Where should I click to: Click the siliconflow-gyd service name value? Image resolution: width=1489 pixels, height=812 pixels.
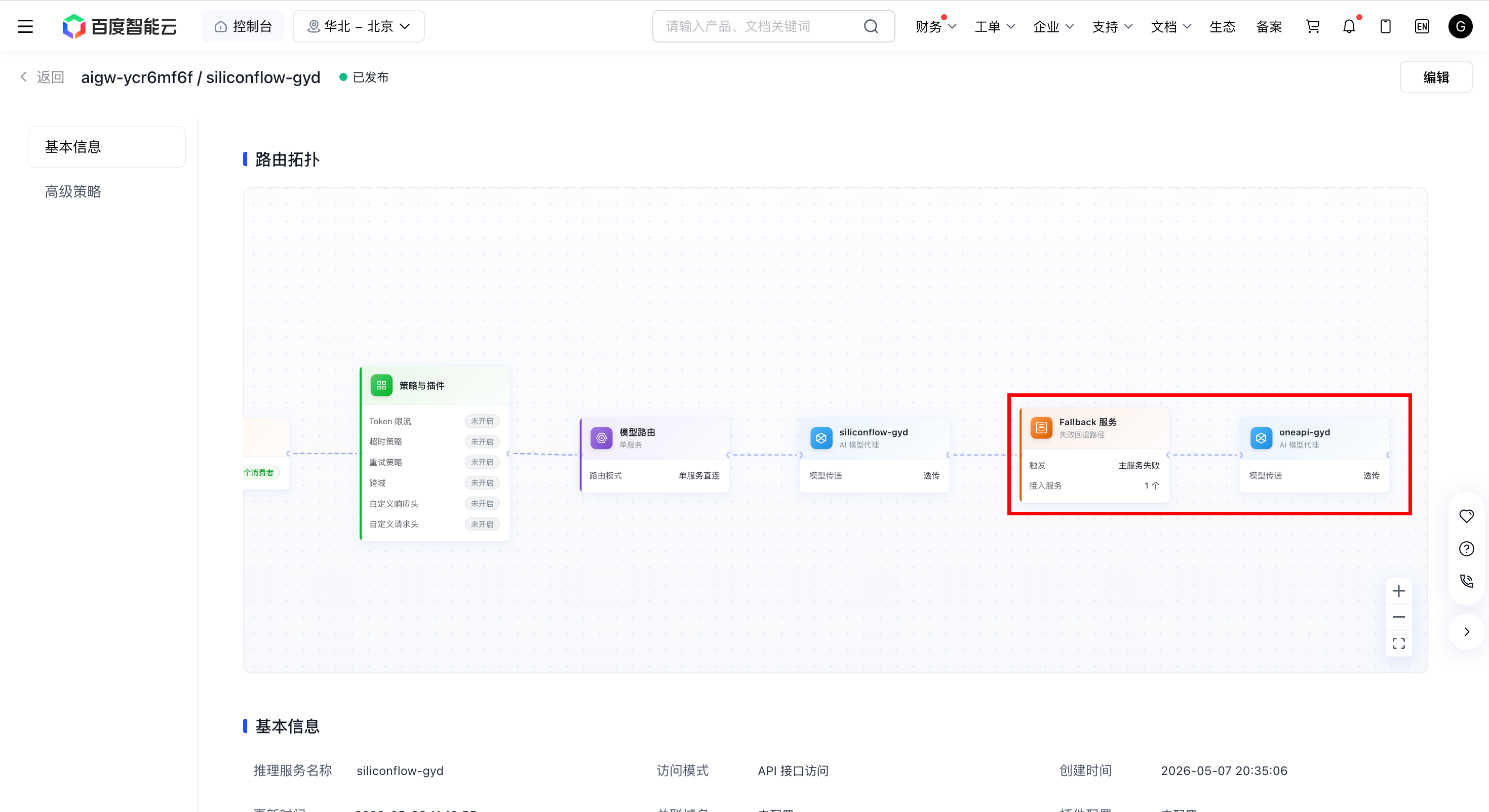tap(400, 770)
